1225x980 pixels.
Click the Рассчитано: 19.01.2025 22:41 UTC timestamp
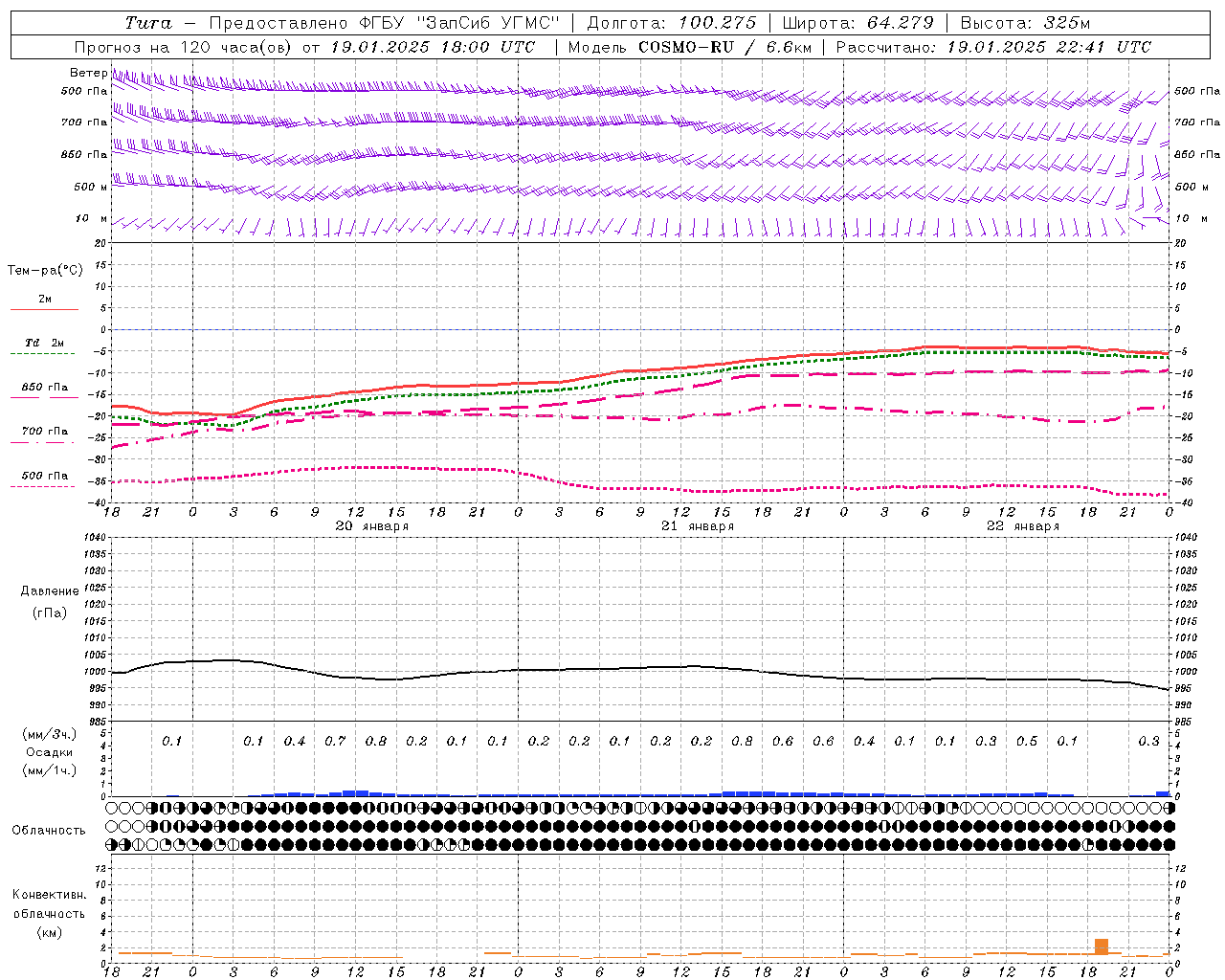pyautogui.click(x=993, y=47)
